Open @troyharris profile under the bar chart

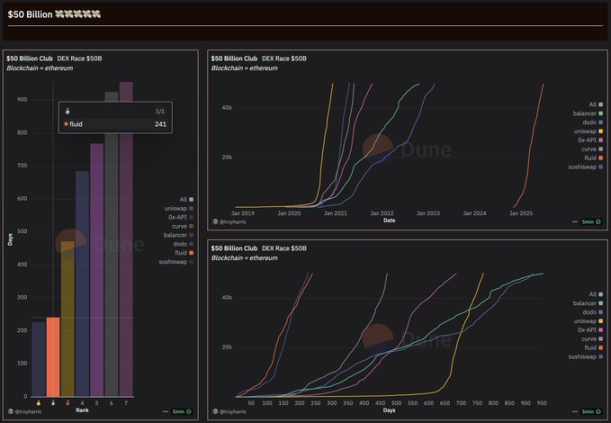25,411
